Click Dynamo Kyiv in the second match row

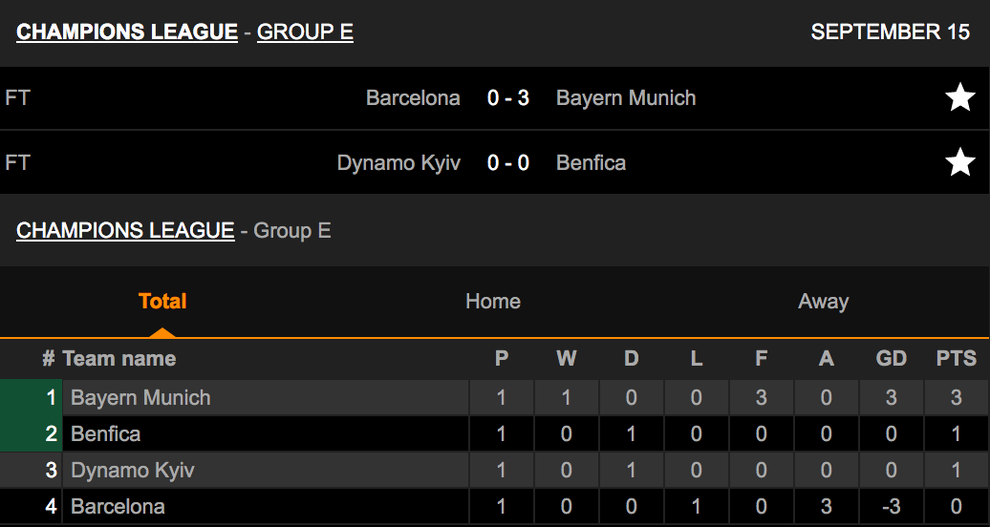[399, 162]
